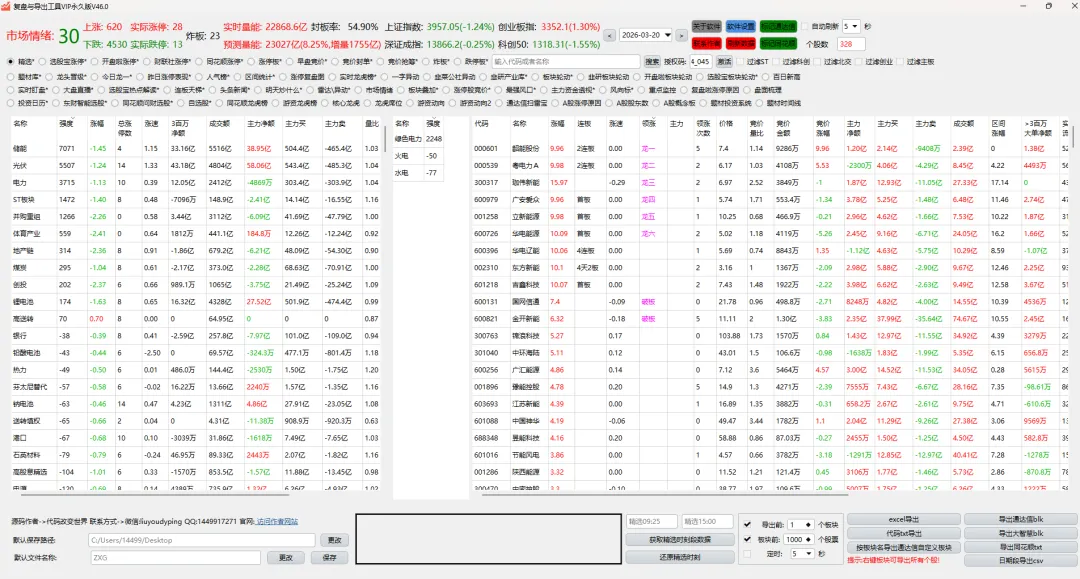Toggle the 过滤科创 checkbox

777,62
